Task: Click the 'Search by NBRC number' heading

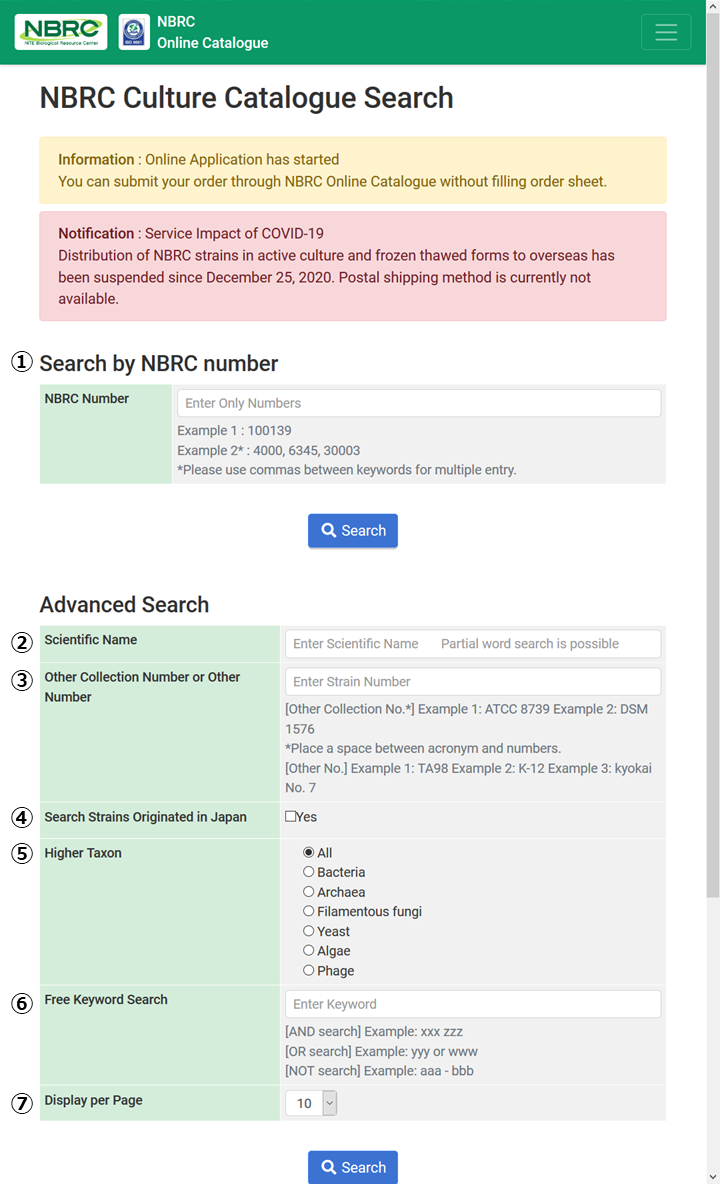Action: point(159,363)
